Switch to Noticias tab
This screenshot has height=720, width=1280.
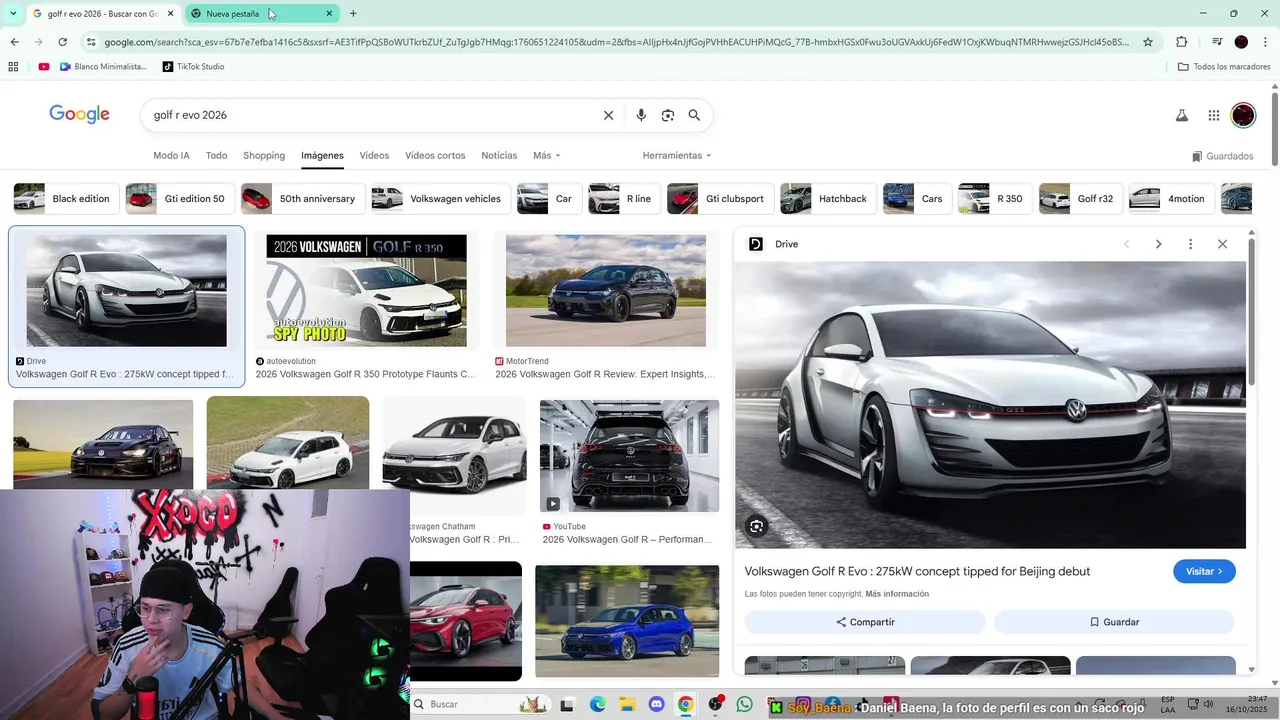tap(499, 156)
